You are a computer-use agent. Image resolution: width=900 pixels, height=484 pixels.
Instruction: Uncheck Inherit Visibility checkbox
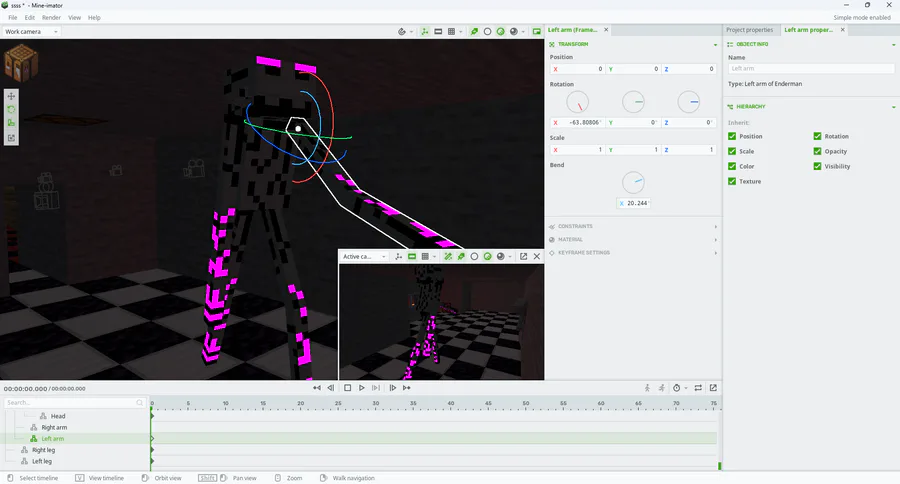[817, 166]
